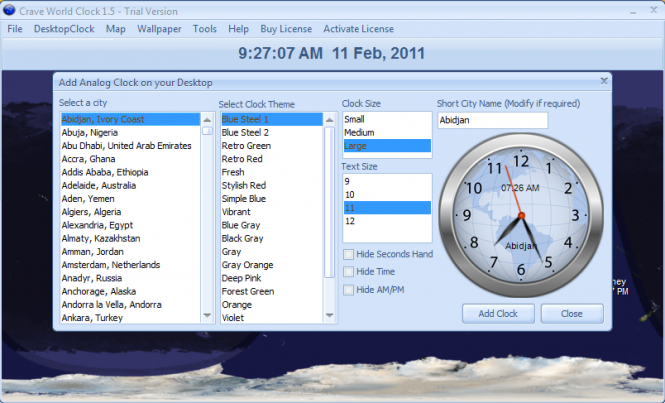
Task: Click the Short City Name input field
Action: coord(492,120)
